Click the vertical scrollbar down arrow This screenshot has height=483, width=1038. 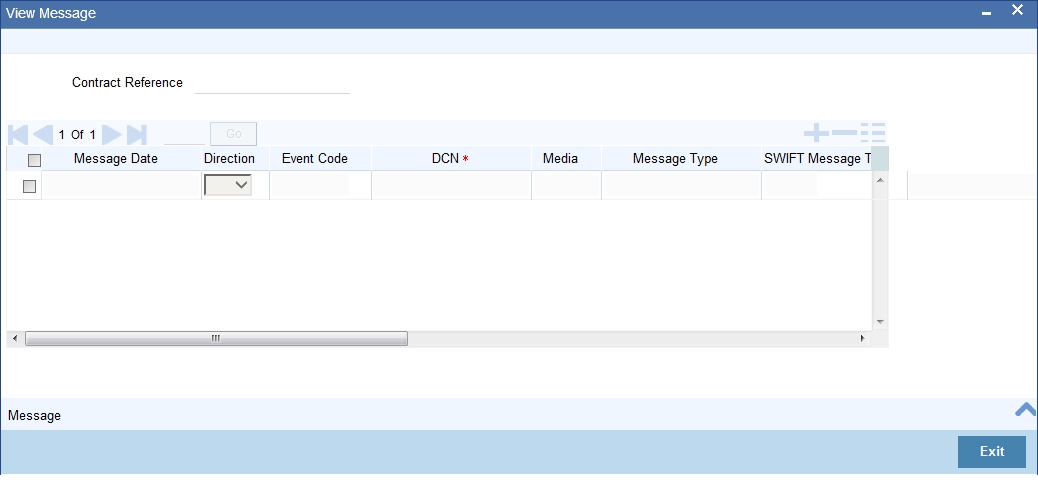click(x=880, y=322)
